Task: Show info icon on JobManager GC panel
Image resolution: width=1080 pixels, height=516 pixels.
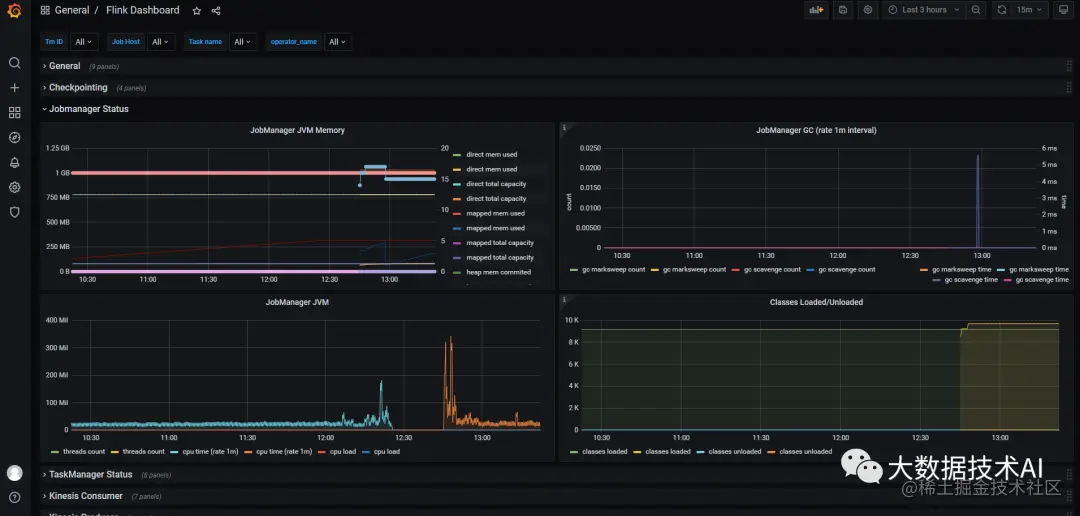Action: pos(564,127)
